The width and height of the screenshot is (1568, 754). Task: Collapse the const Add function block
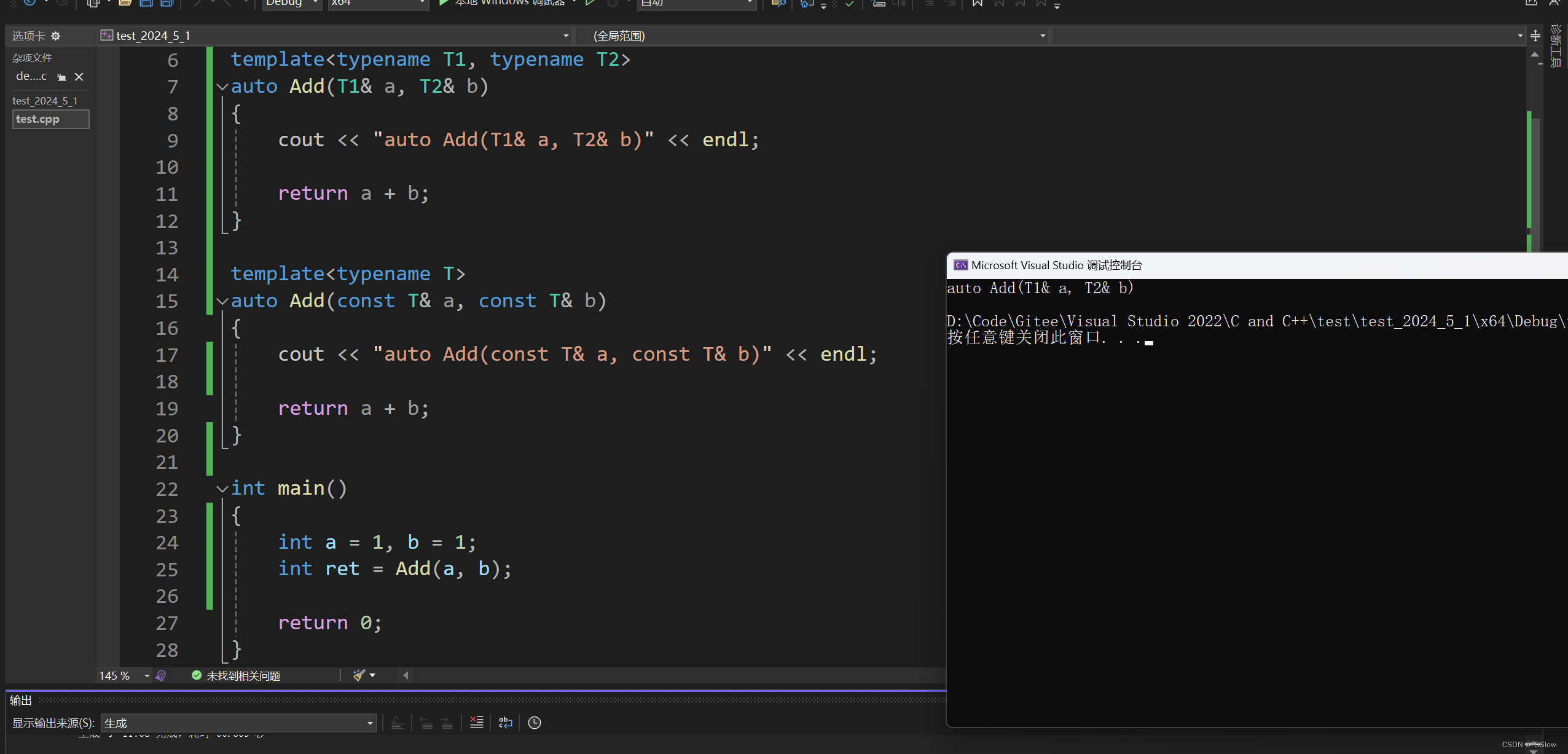tap(222, 301)
